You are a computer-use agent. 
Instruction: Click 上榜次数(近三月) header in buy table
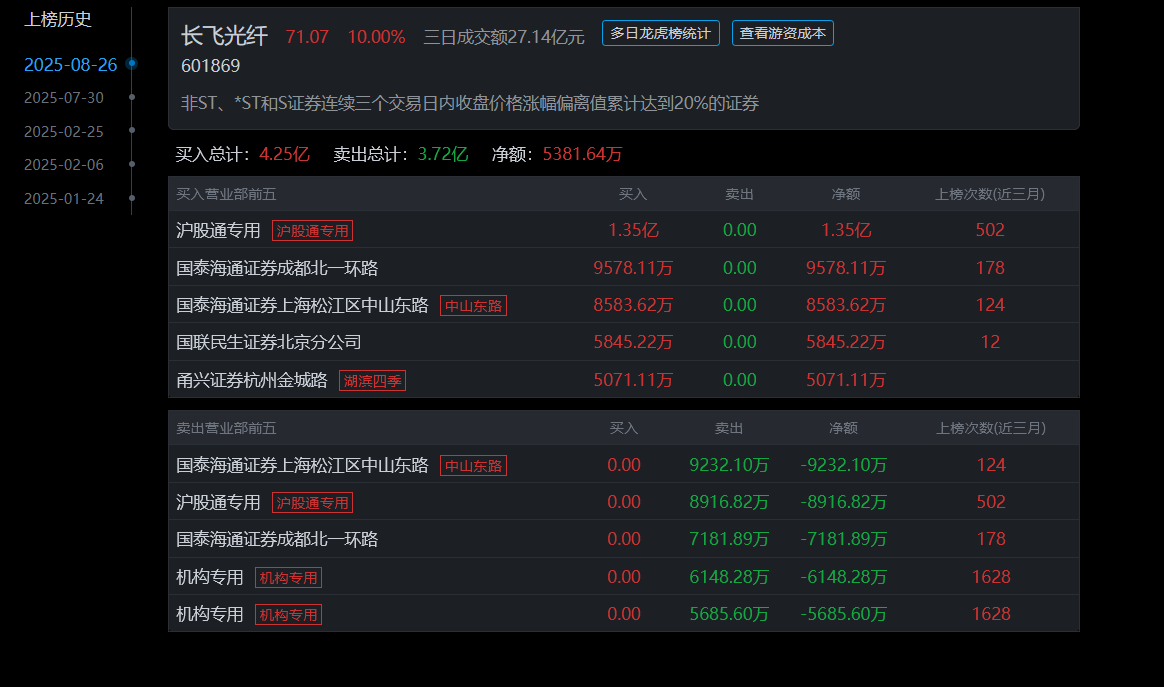[x=990, y=194]
